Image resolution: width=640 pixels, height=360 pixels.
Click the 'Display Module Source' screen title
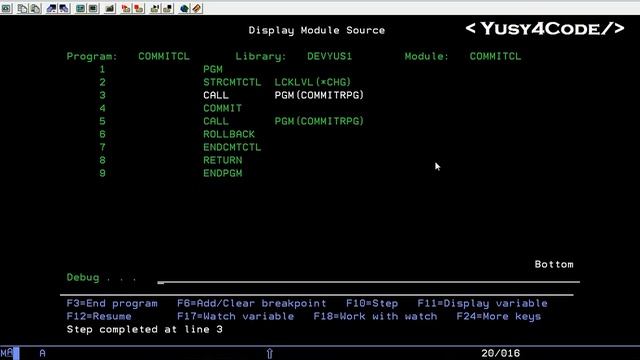[x=317, y=30]
